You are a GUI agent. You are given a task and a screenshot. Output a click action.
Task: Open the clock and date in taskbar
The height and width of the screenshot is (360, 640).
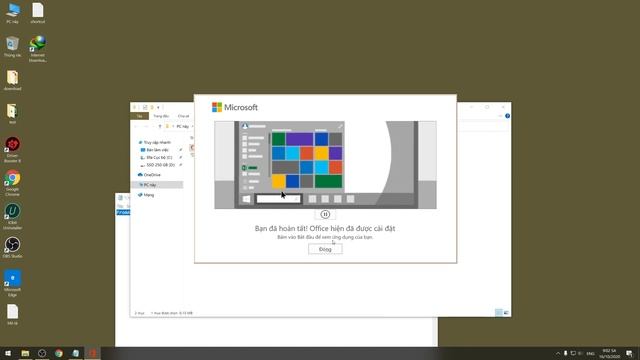(x=609, y=353)
